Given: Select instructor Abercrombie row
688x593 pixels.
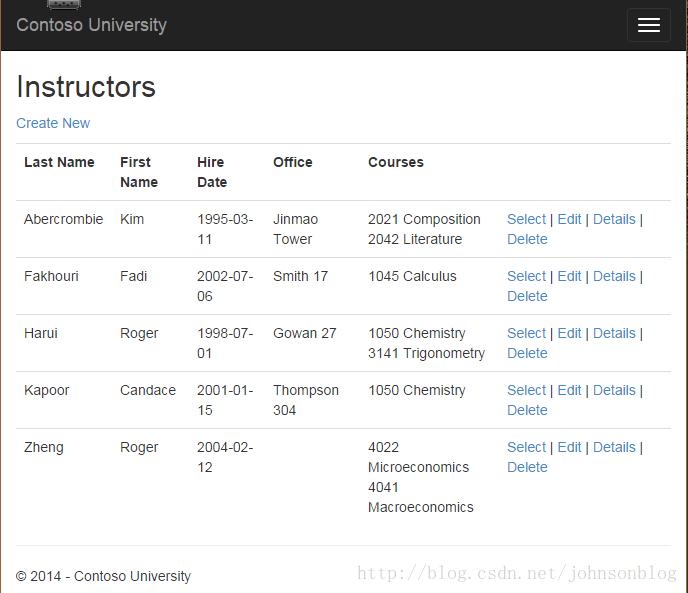Looking at the screenshot, I should 526,219.
